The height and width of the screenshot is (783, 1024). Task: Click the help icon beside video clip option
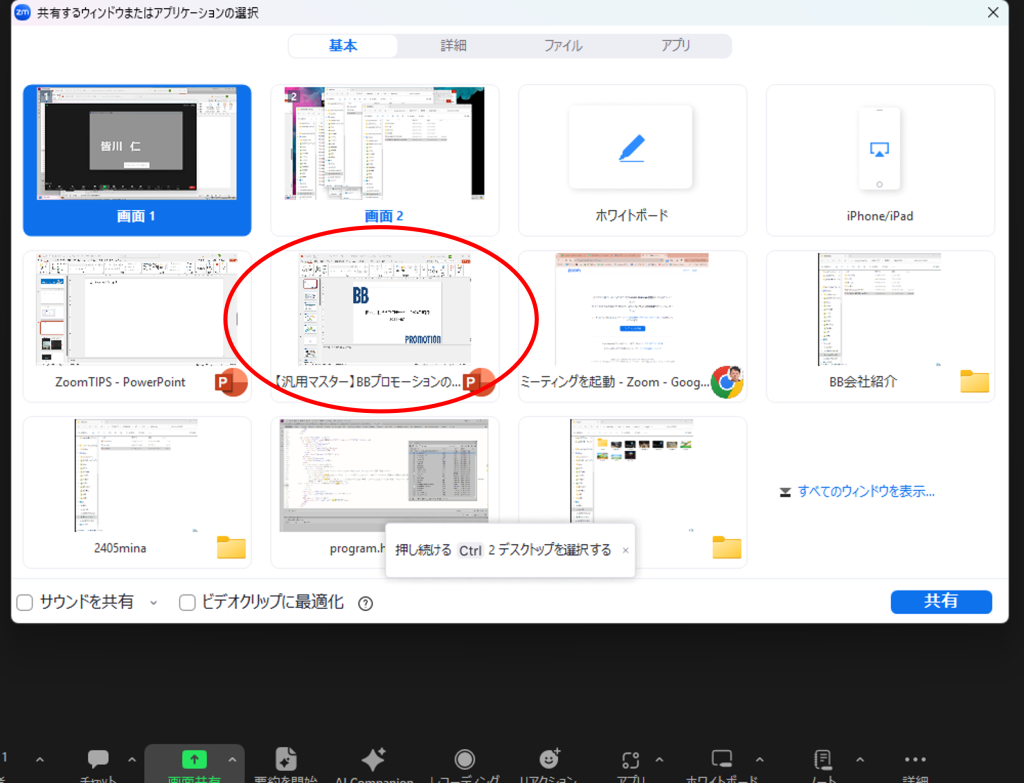pyautogui.click(x=365, y=603)
